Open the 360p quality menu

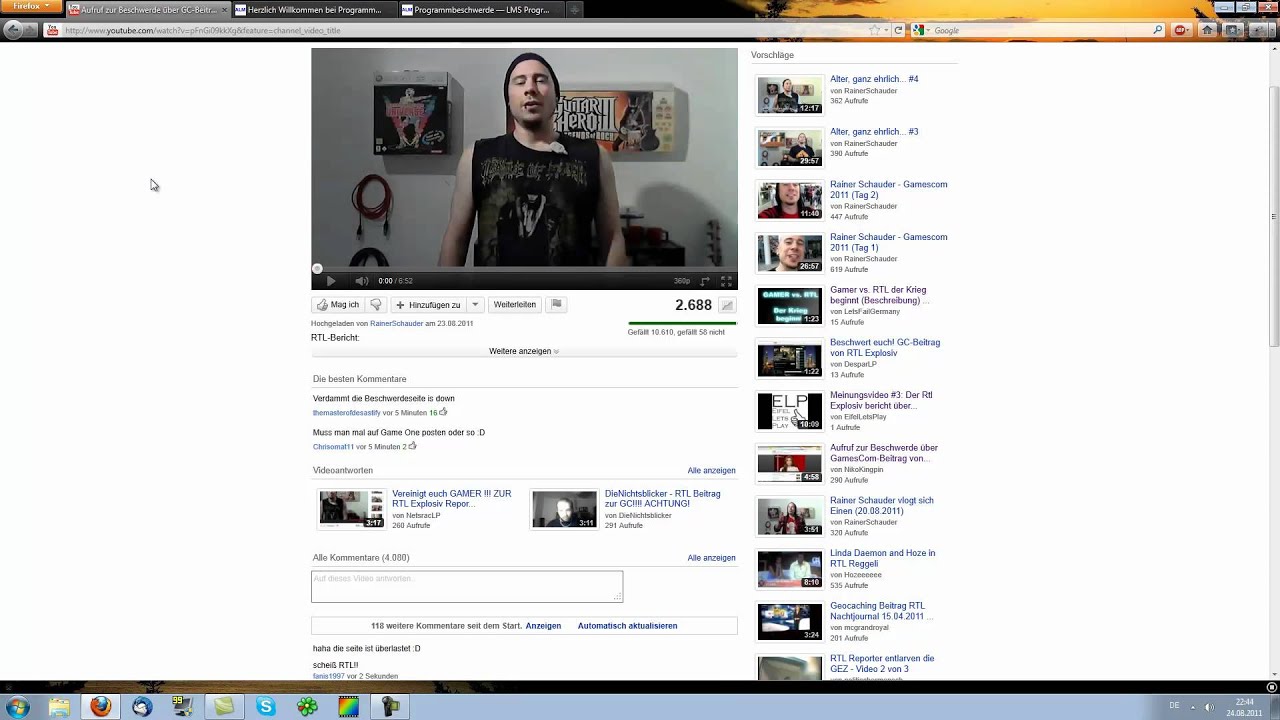click(x=682, y=281)
